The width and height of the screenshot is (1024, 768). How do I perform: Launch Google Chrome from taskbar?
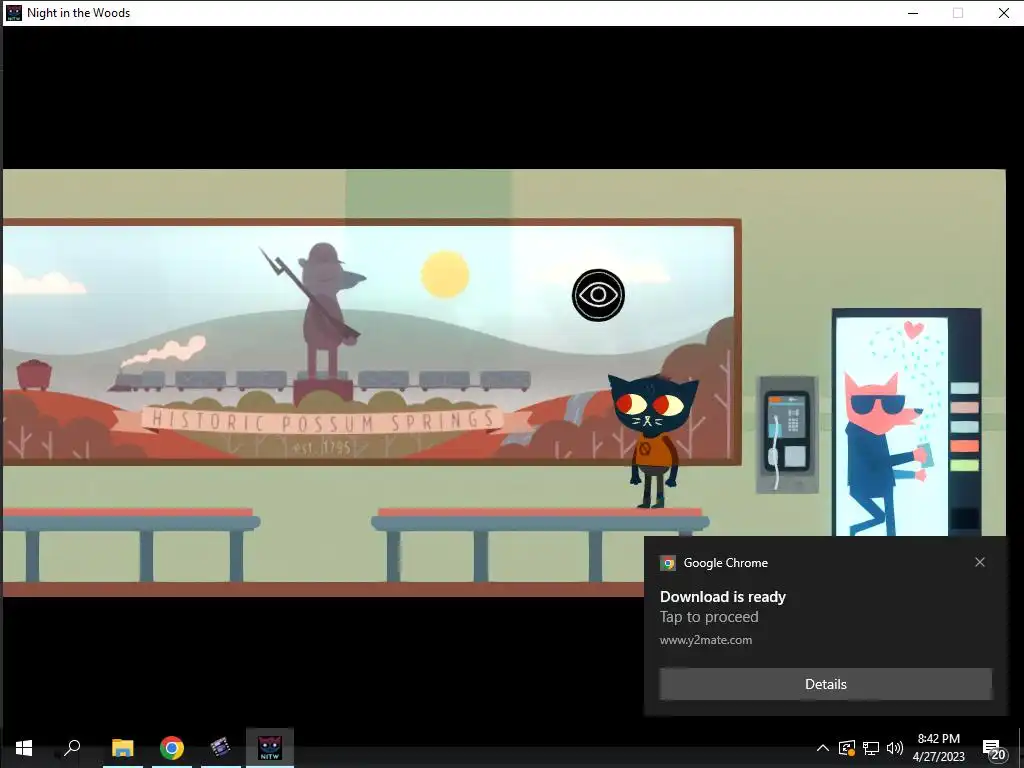point(172,748)
